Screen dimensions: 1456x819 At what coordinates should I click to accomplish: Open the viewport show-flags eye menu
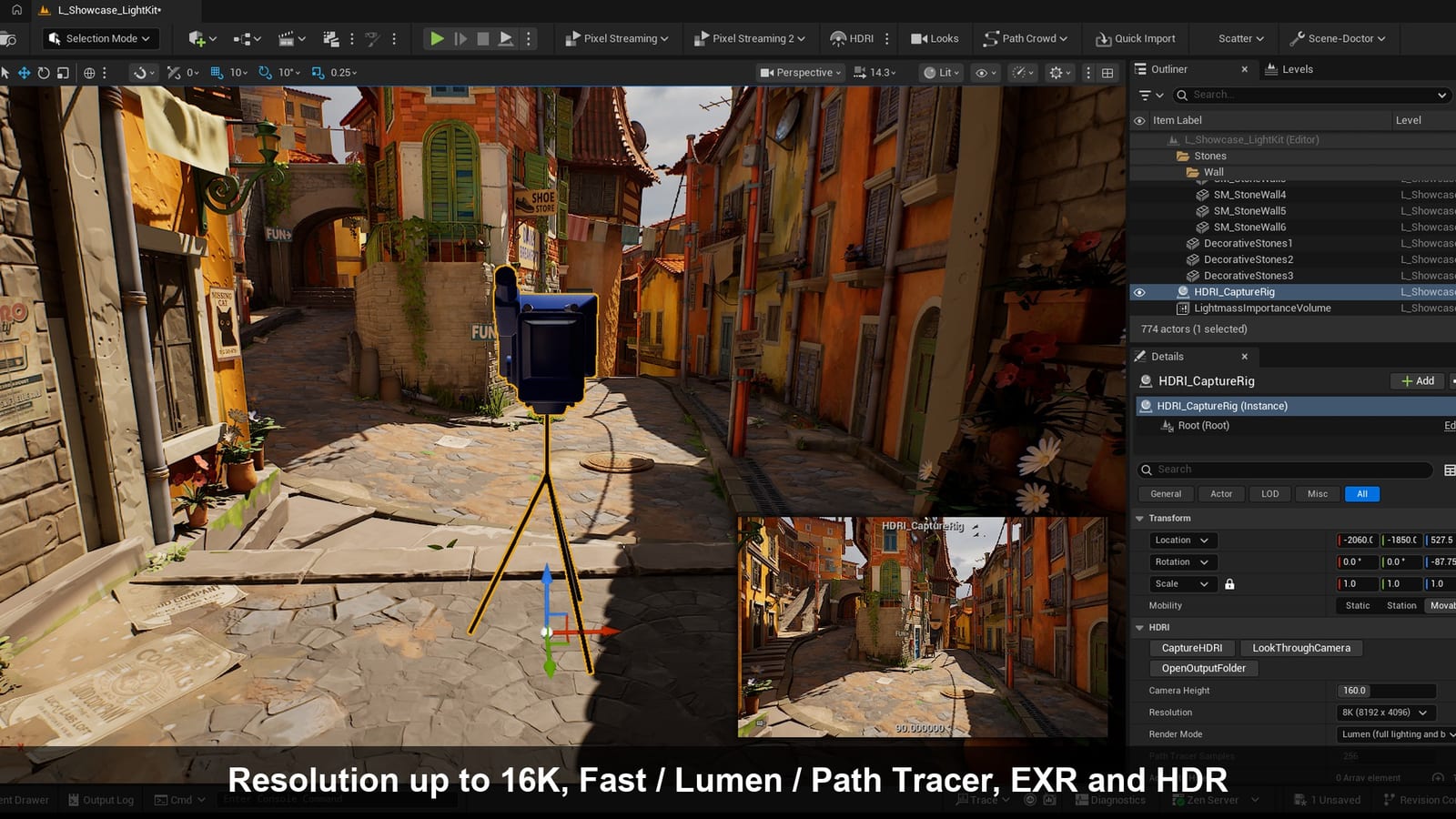coord(986,73)
